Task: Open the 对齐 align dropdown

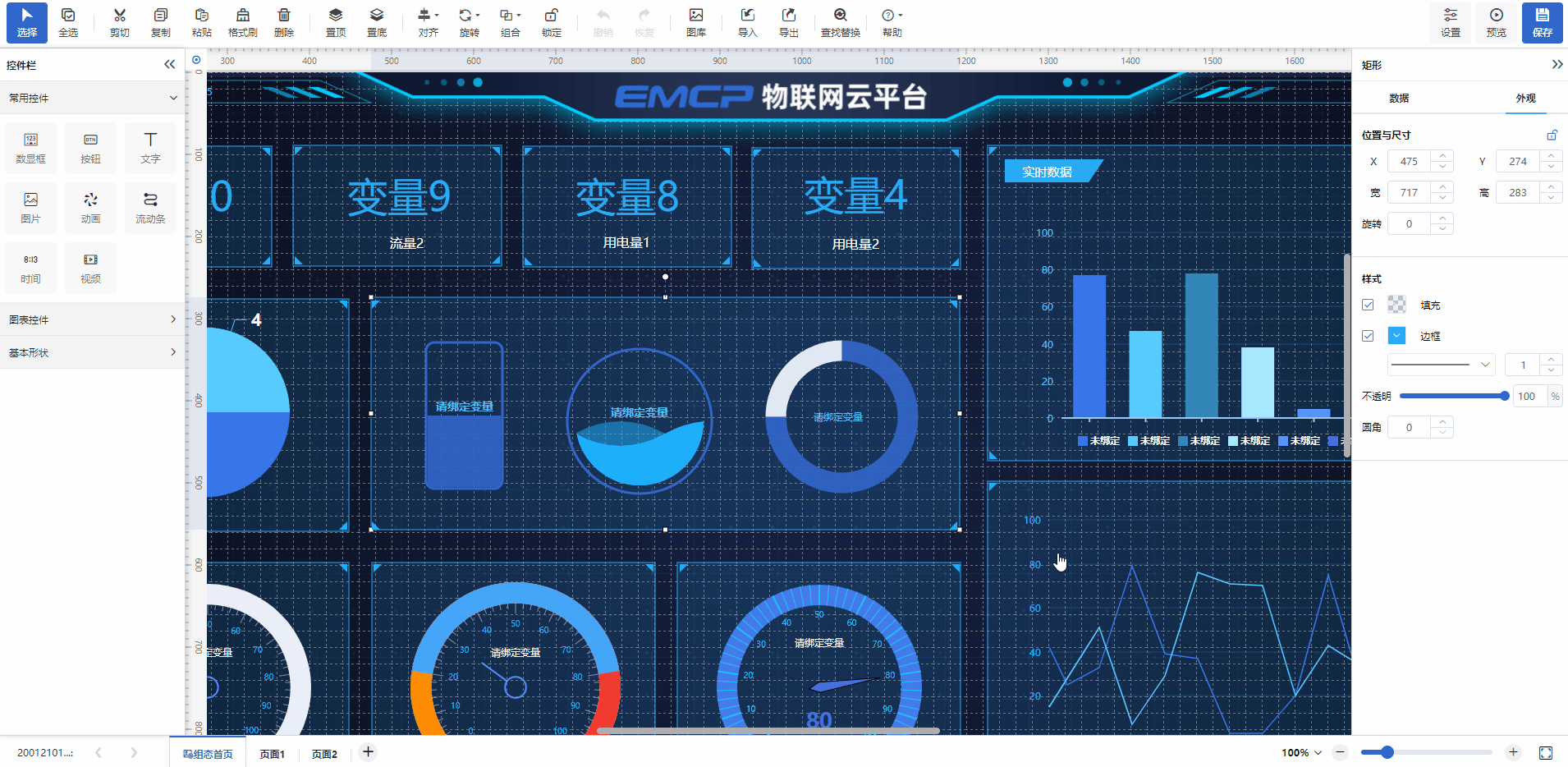Action: 429,22
